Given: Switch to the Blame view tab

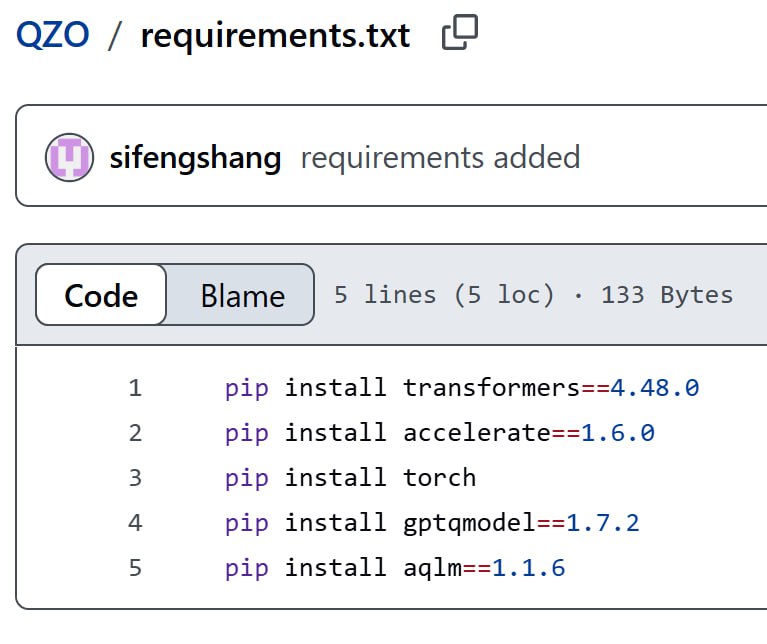Looking at the screenshot, I should (242, 295).
